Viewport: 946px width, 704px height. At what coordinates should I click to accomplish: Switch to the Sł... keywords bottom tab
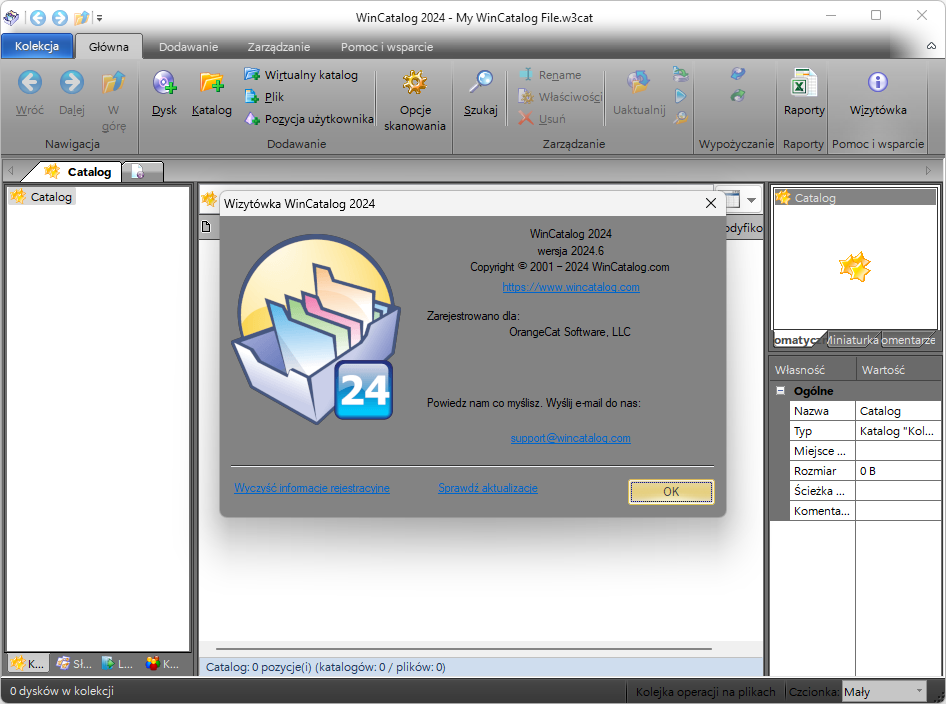point(74,664)
